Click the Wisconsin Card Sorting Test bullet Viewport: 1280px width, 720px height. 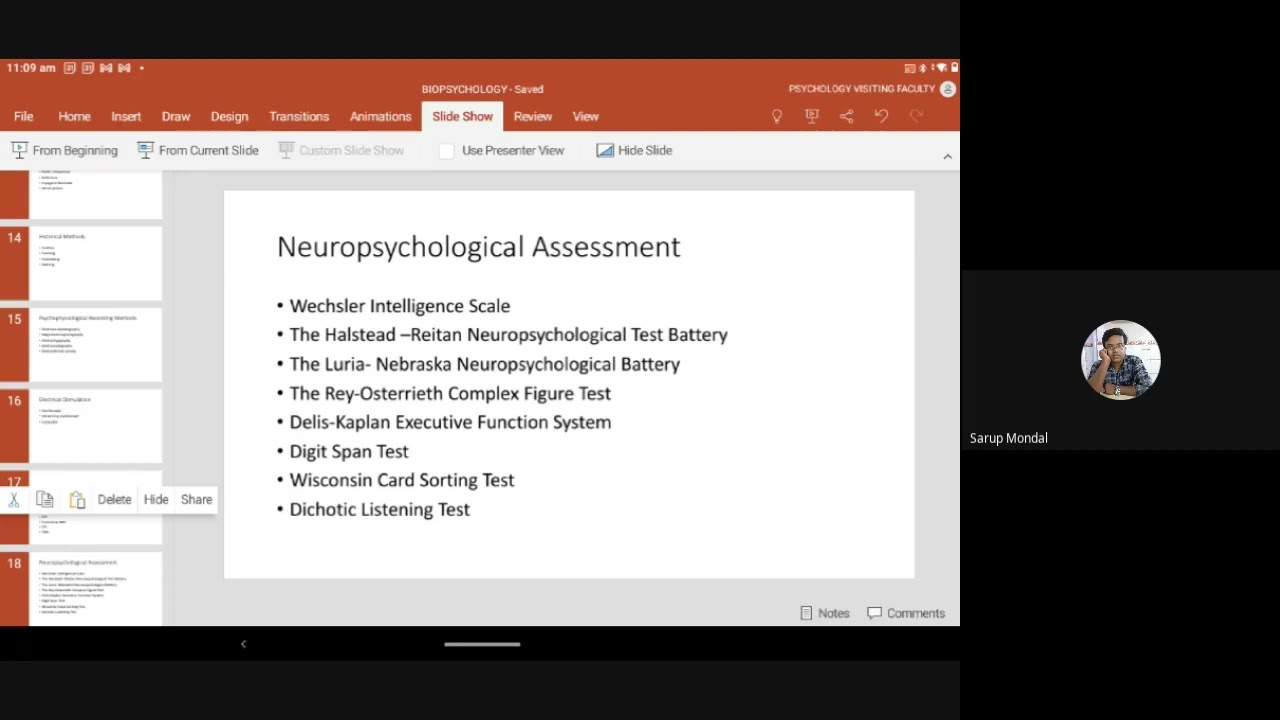click(401, 480)
